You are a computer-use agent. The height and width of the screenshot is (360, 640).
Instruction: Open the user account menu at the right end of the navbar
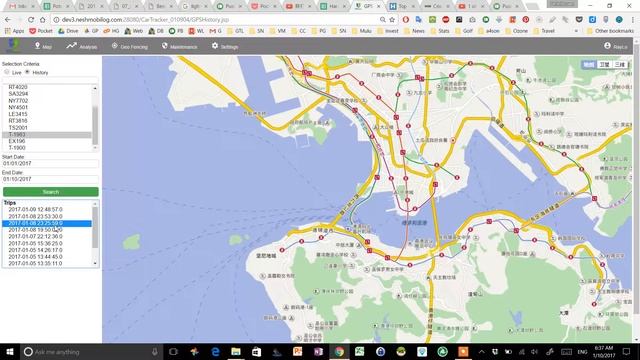(x=616, y=47)
